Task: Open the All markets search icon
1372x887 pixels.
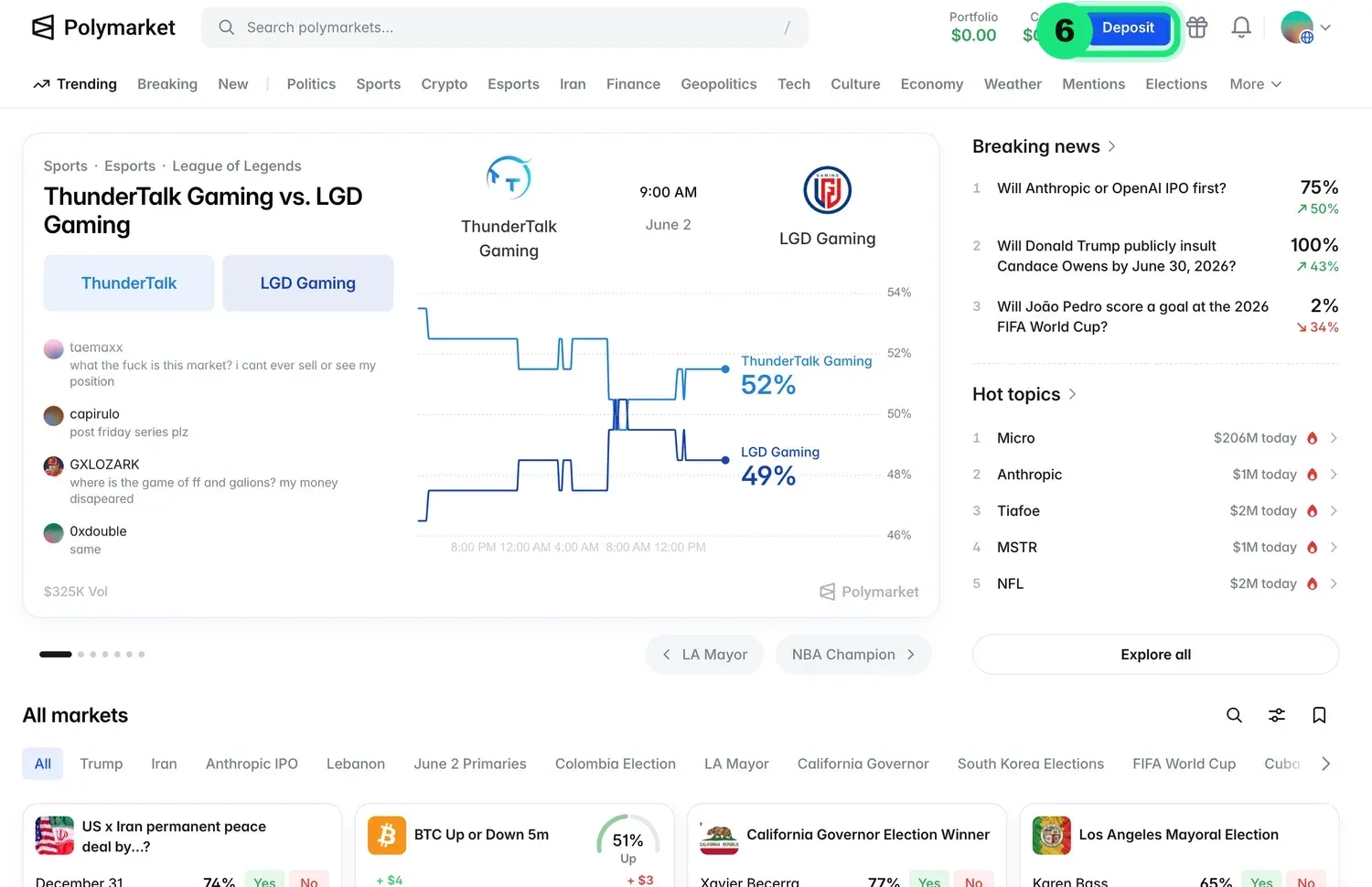Action: [1234, 715]
